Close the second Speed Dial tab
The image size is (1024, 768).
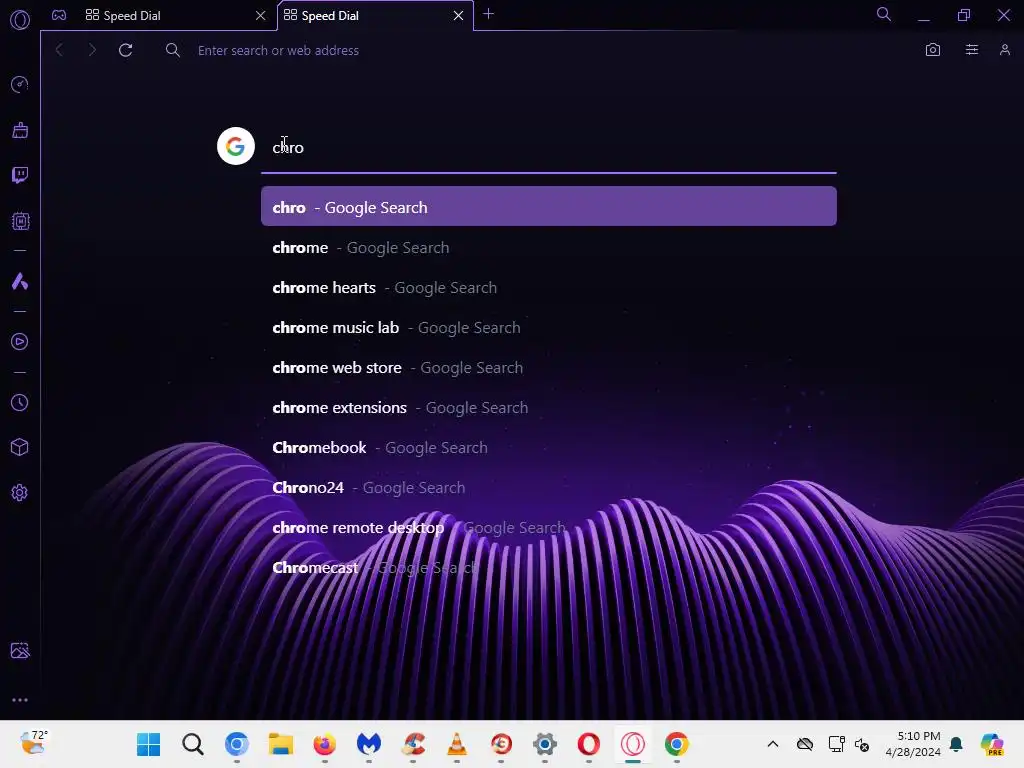pos(458,16)
